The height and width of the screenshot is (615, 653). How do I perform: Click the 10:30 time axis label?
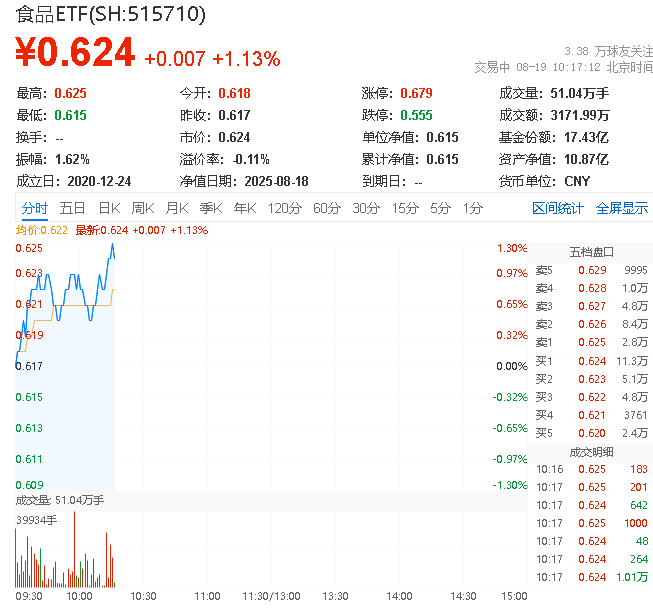point(143,597)
